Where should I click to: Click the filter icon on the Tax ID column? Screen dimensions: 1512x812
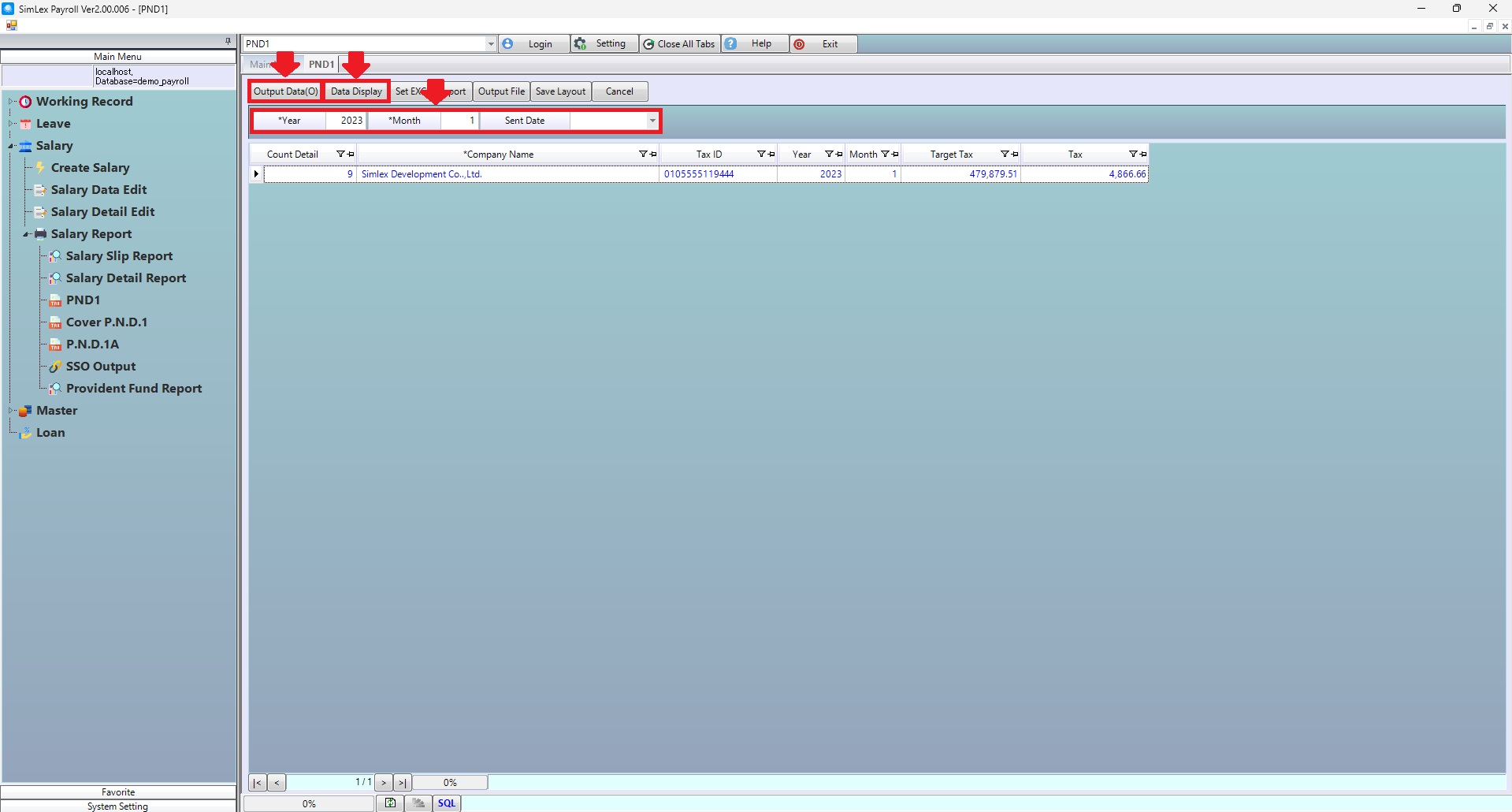(x=761, y=155)
